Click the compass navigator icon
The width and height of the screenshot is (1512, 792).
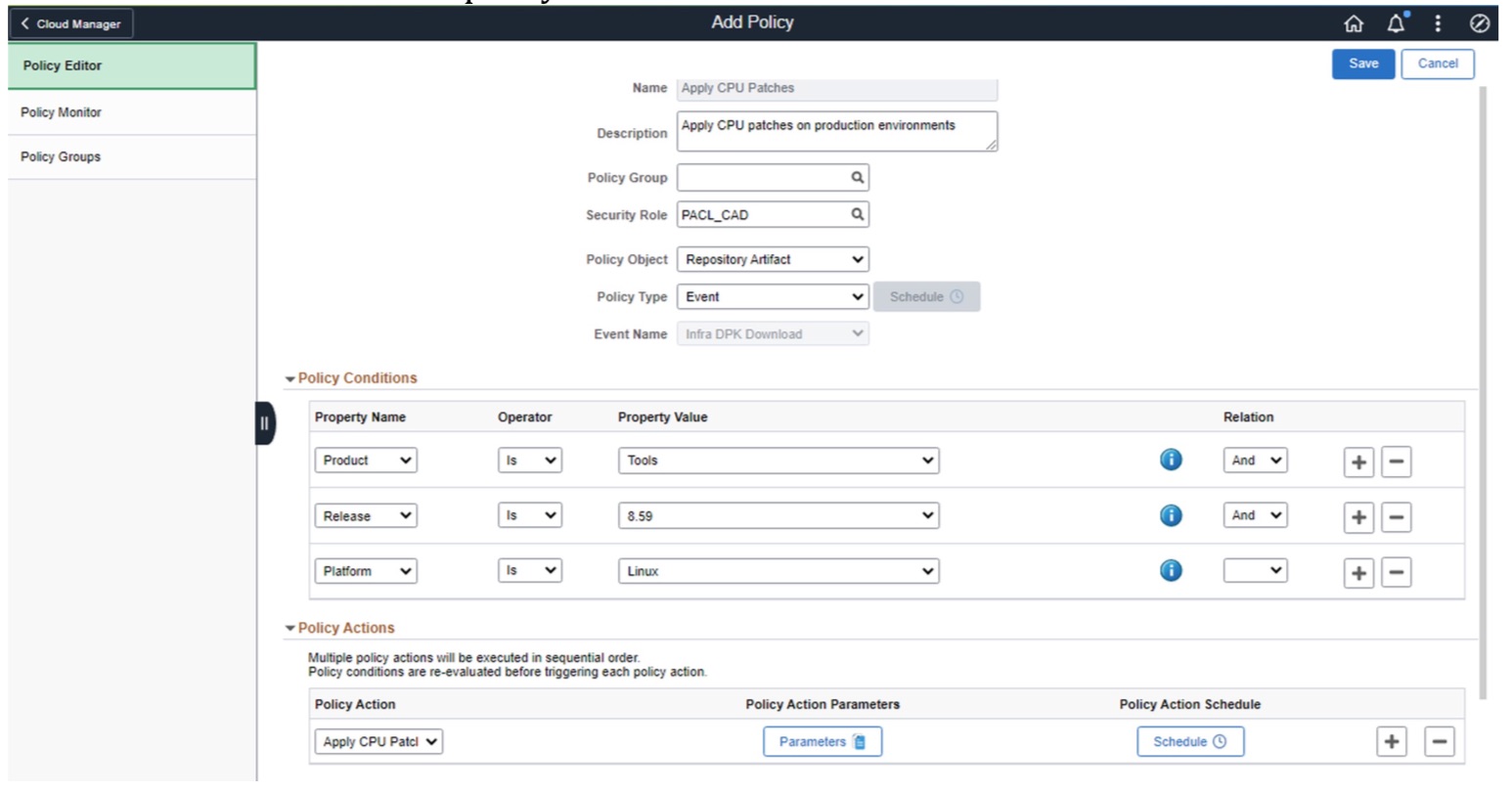coord(1480,23)
